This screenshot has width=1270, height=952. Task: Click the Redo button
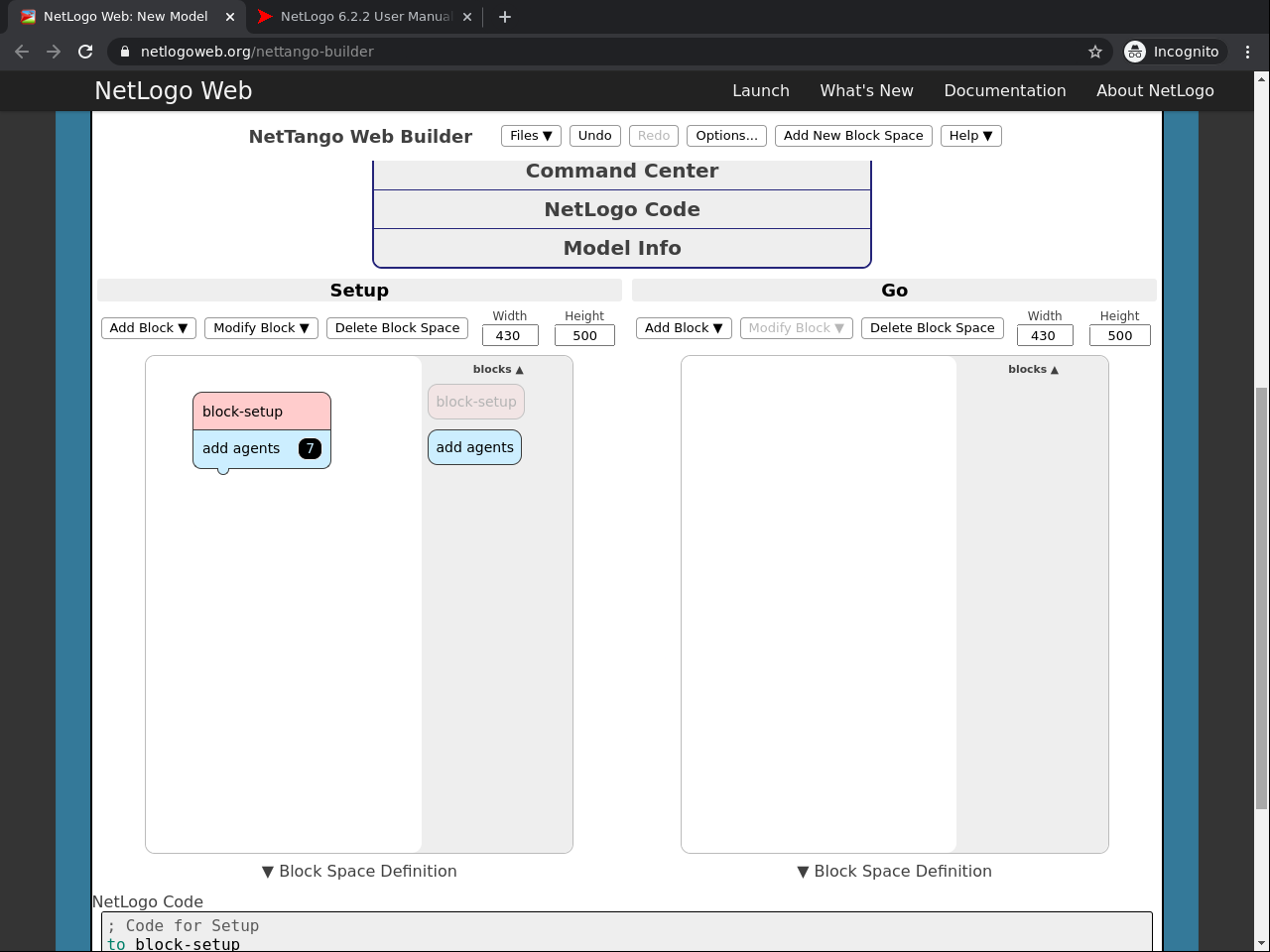coord(654,136)
